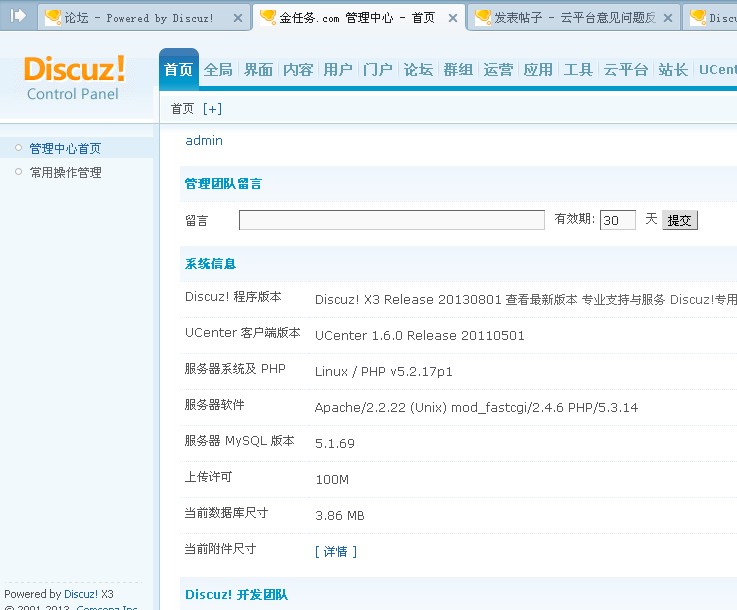737x610 pixels.
Task: Click the 有效期 days input field
Action: coord(618,220)
